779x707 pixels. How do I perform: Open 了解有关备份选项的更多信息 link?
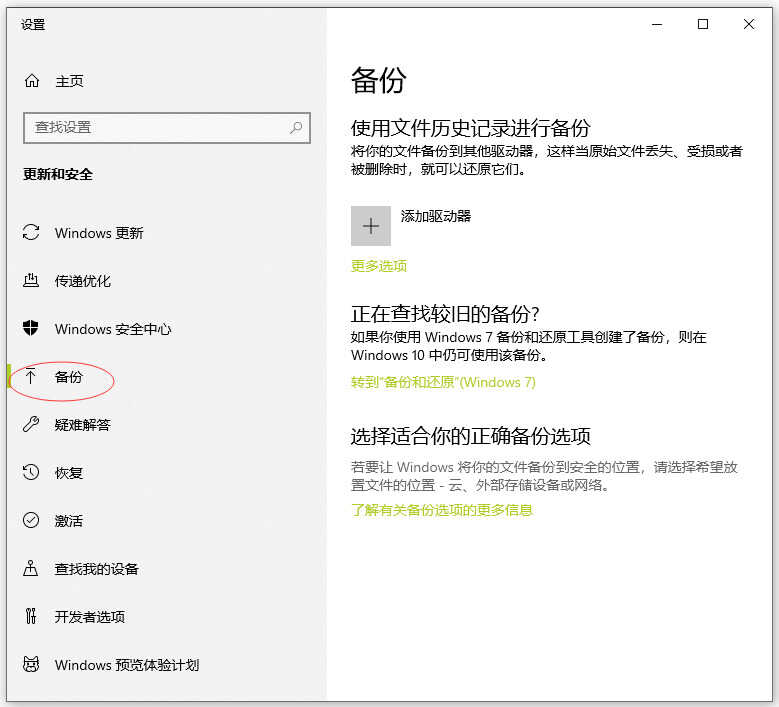click(442, 510)
